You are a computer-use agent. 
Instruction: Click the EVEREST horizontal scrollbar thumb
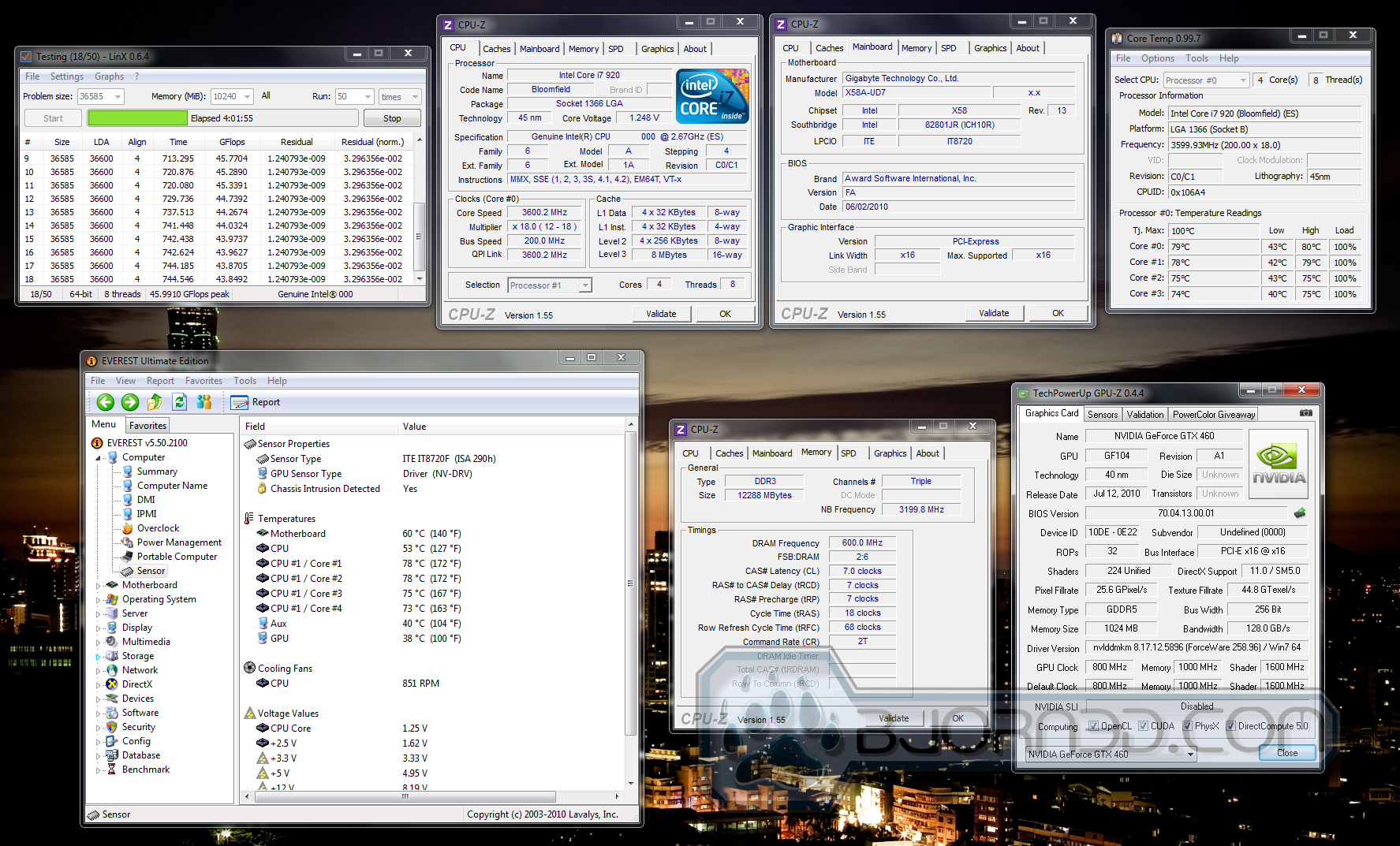click(405, 796)
